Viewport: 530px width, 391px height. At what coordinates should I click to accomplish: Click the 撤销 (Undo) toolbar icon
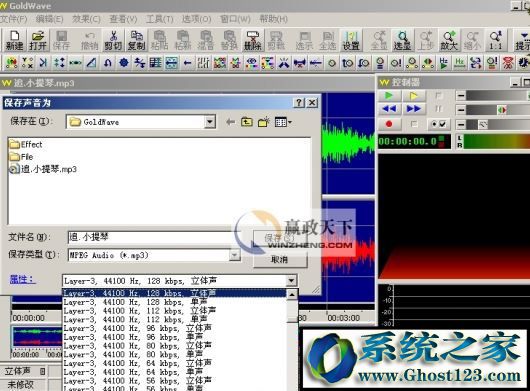(x=90, y=40)
